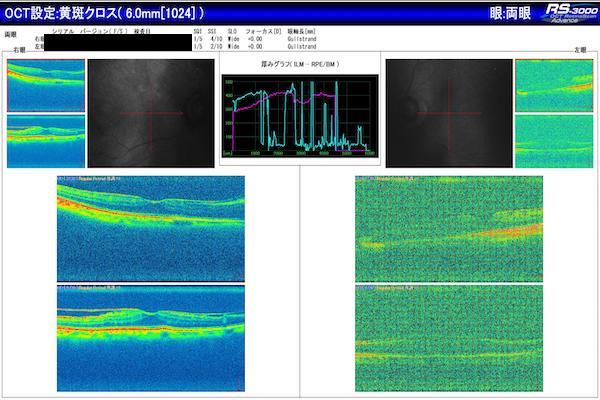Click the 厚みグラフ (ILM - RPE/BM) title

click(298, 64)
